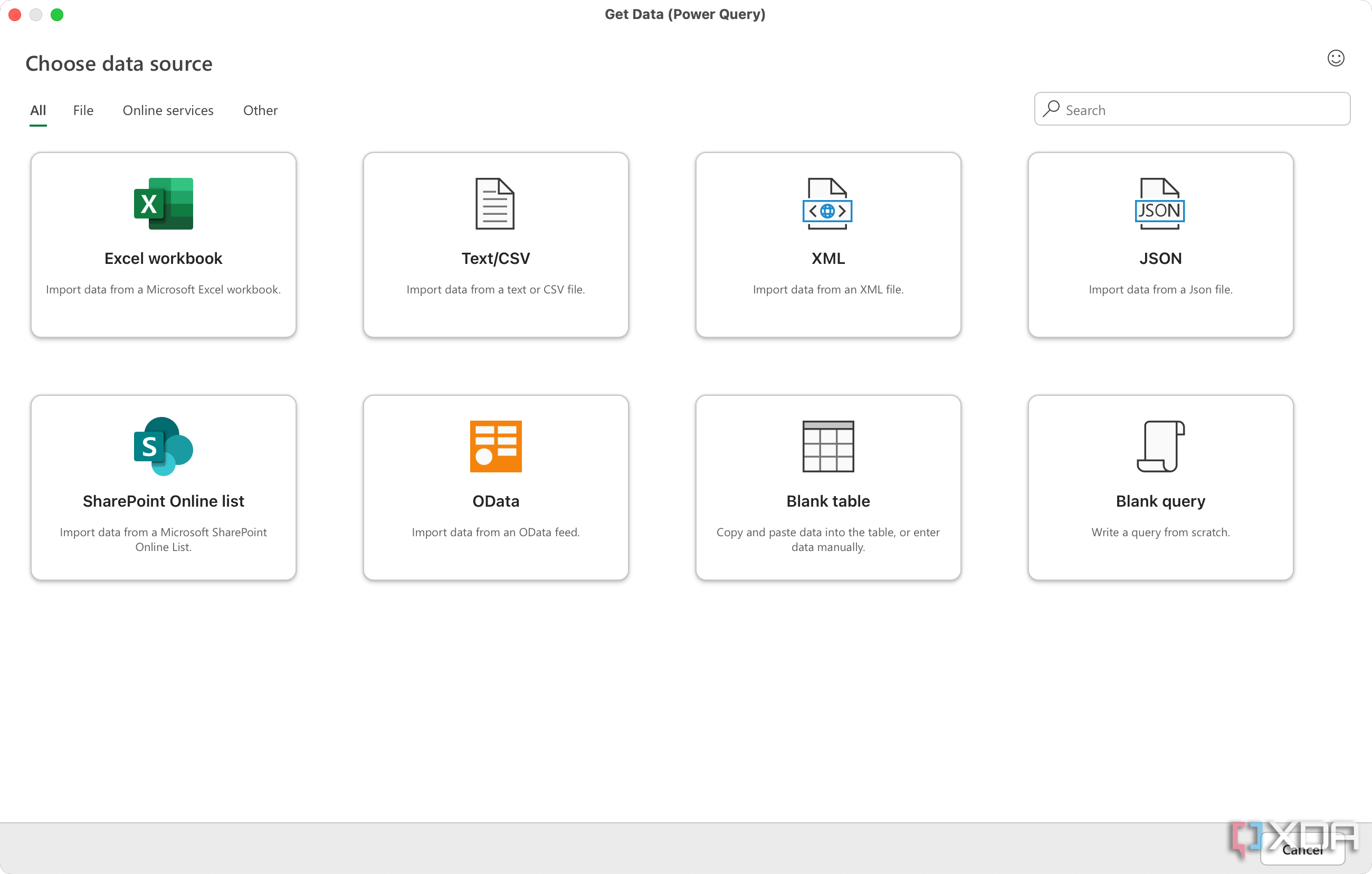Viewport: 1372px width, 874px height.
Task: Choose the Excel workbook title
Action: (x=164, y=258)
